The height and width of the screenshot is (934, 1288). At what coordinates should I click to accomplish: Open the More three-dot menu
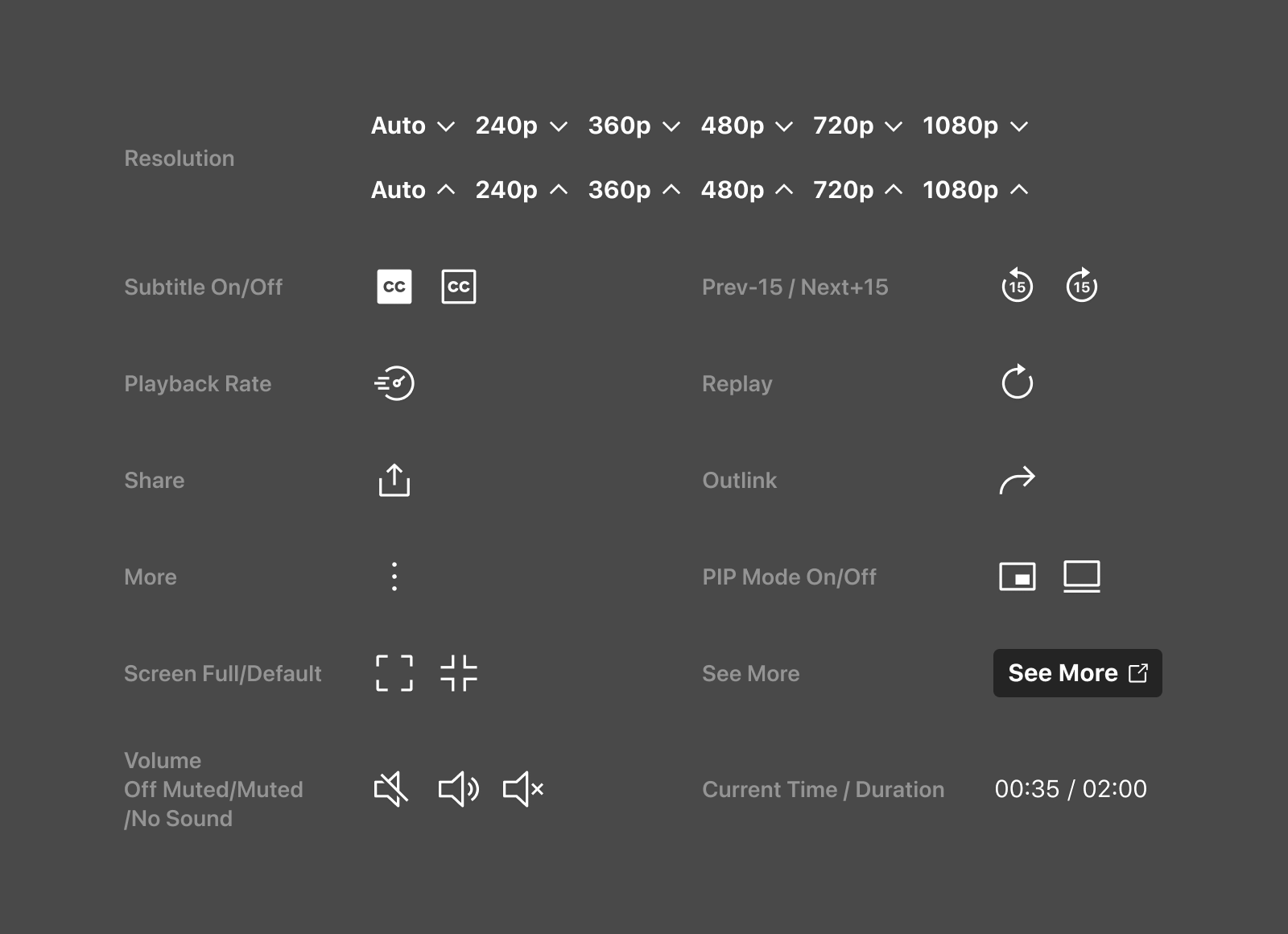click(394, 577)
